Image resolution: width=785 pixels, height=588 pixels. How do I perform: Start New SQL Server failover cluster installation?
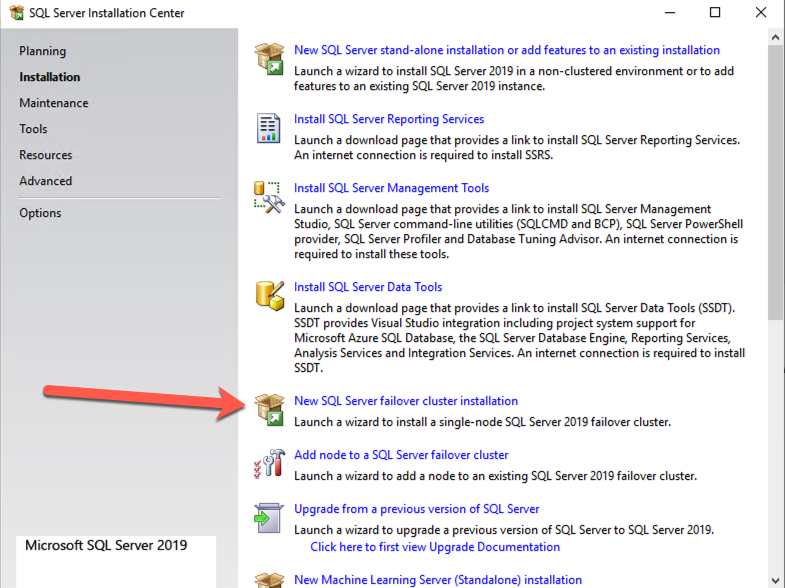(x=406, y=401)
